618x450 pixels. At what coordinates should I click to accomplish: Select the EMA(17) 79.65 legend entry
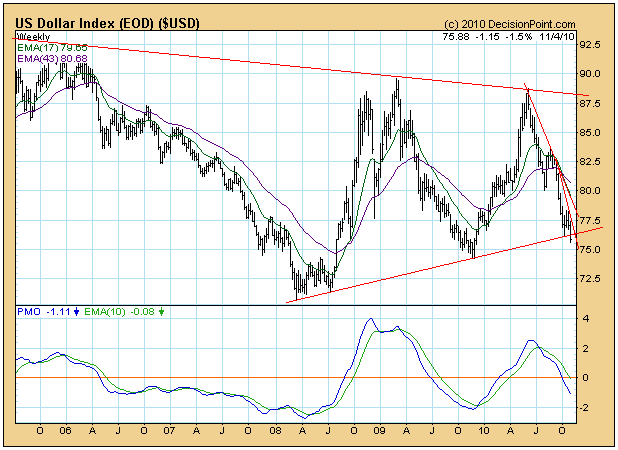pos(54,47)
